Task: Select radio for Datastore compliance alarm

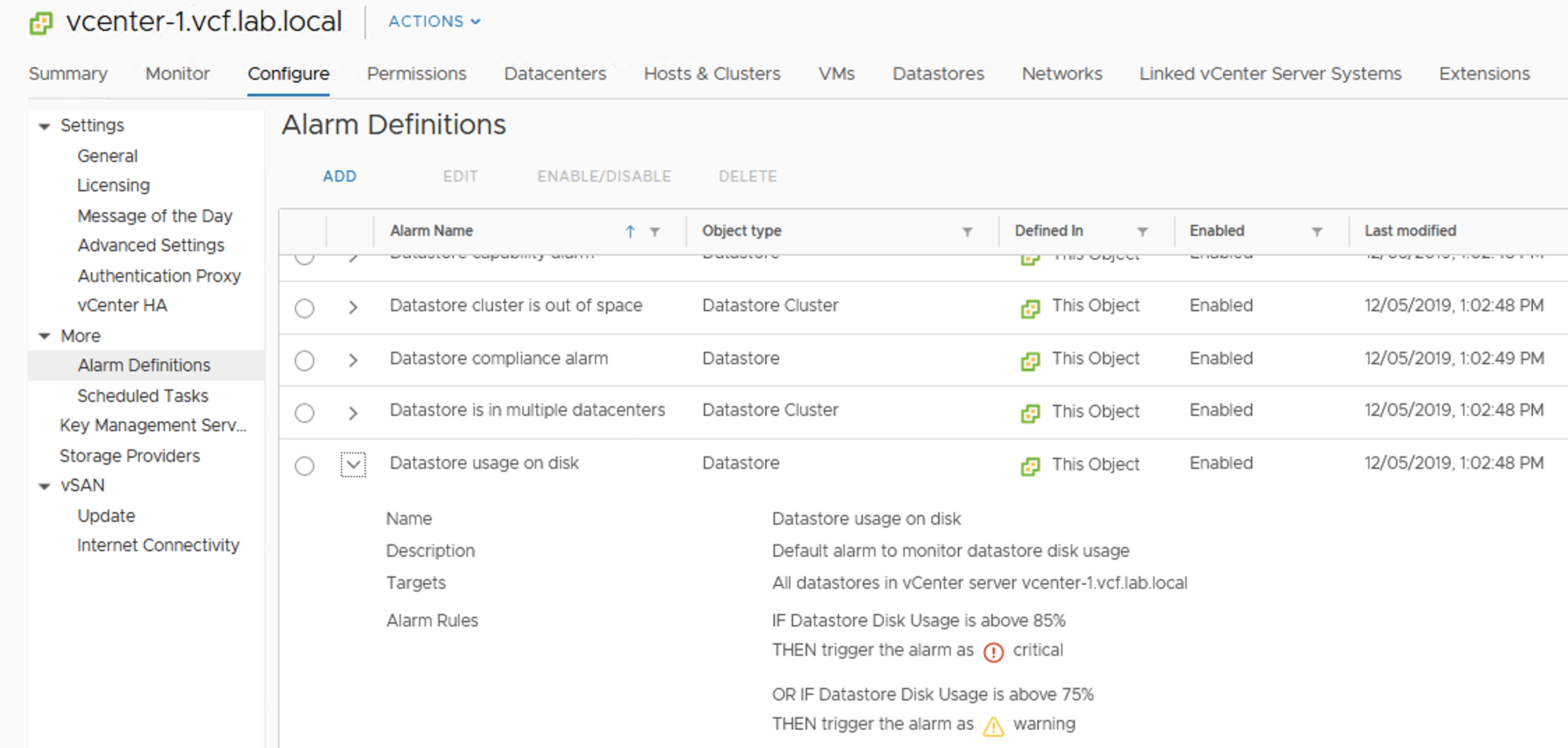Action: (x=304, y=361)
